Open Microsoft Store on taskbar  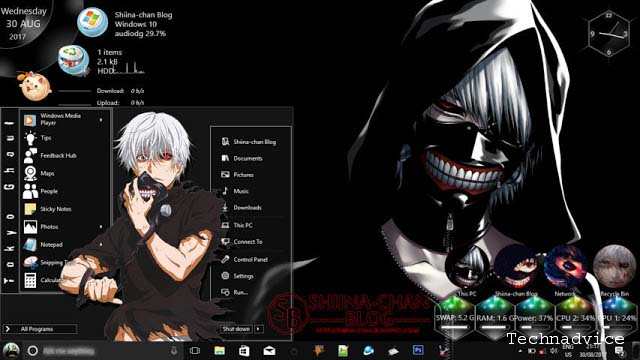click(x=244, y=351)
